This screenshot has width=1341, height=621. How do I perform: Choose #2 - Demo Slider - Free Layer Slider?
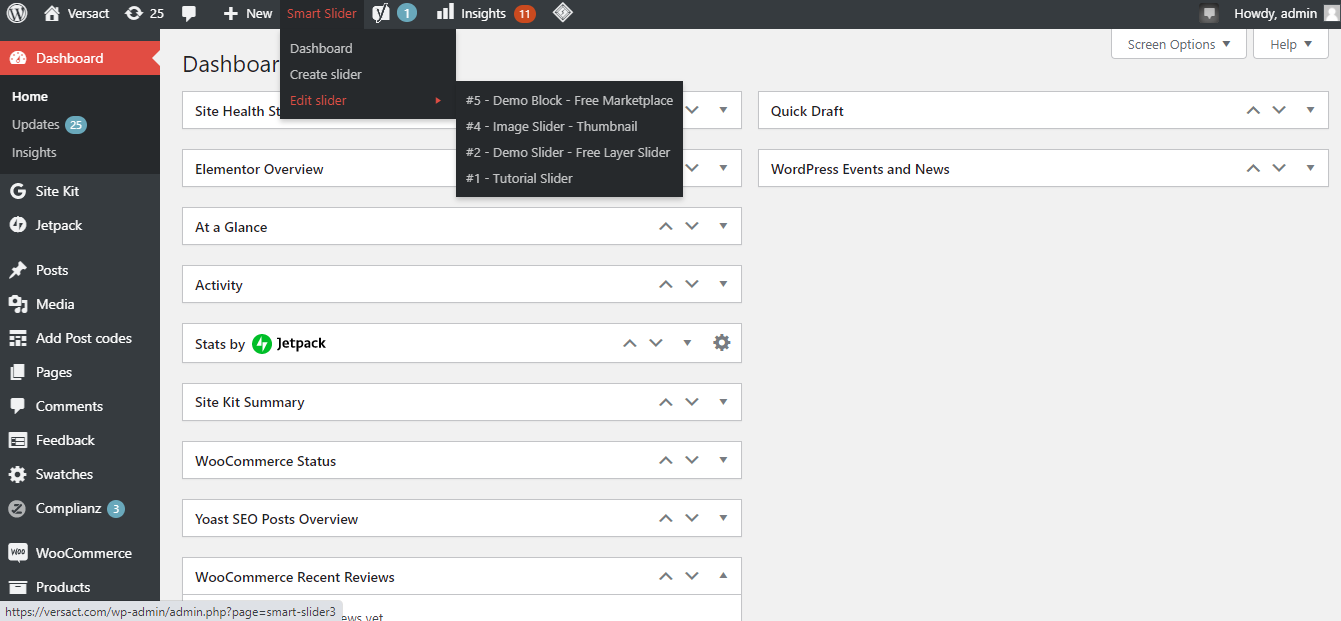(x=569, y=152)
